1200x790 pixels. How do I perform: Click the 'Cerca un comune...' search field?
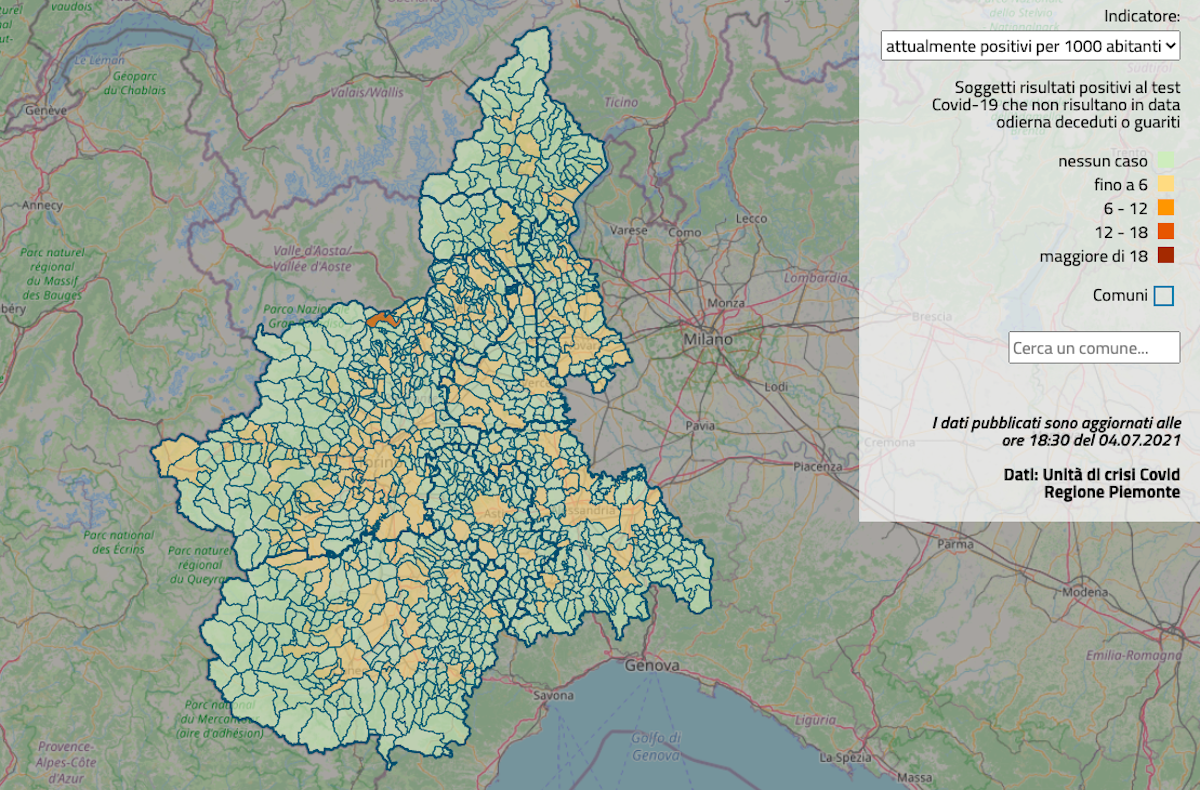point(1094,347)
